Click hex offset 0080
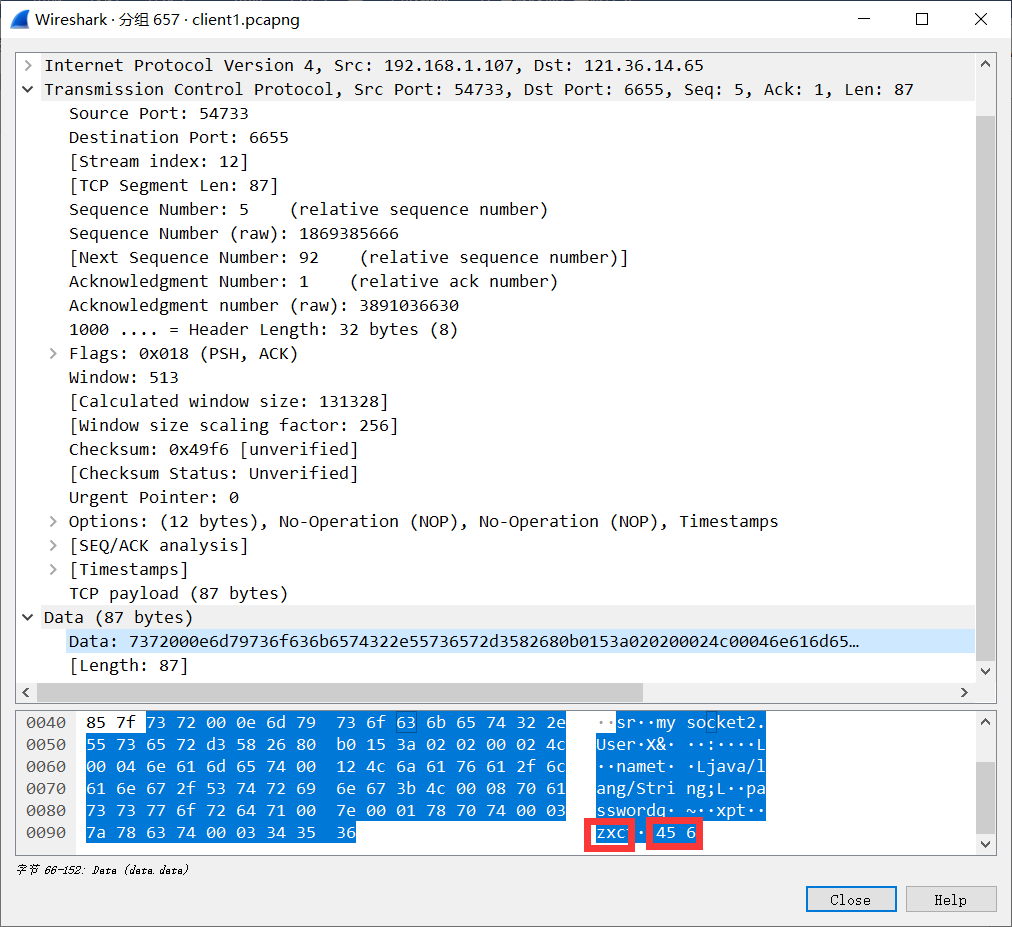Screen dimensions: 1012x927 tap(46, 810)
